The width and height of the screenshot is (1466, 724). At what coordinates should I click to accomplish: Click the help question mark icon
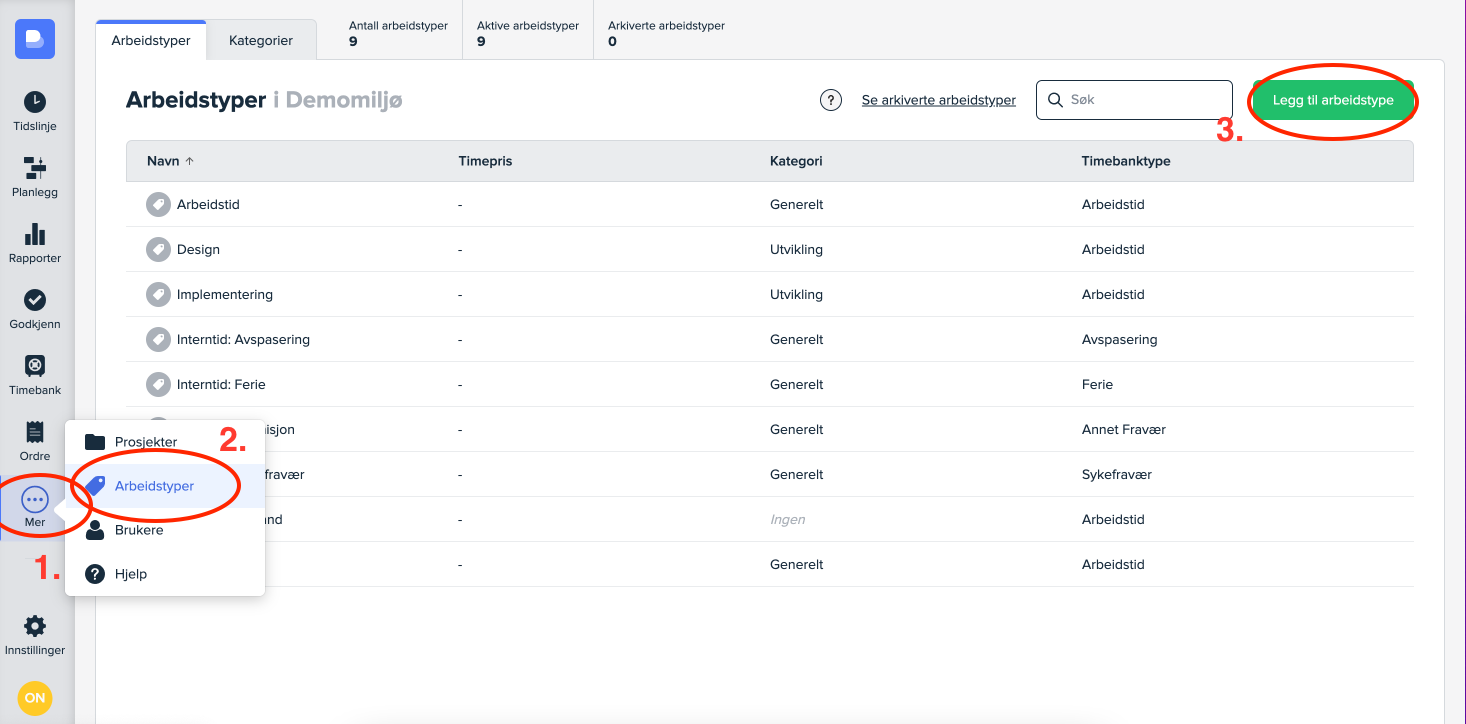click(x=830, y=100)
